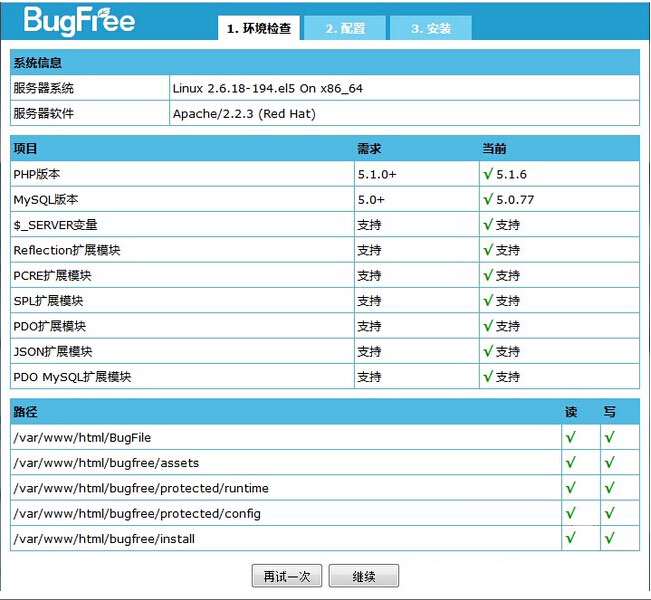Click the write check for /var/www/html/BugFile
This screenshot has height=600, width=651.
tap(609, 437)
